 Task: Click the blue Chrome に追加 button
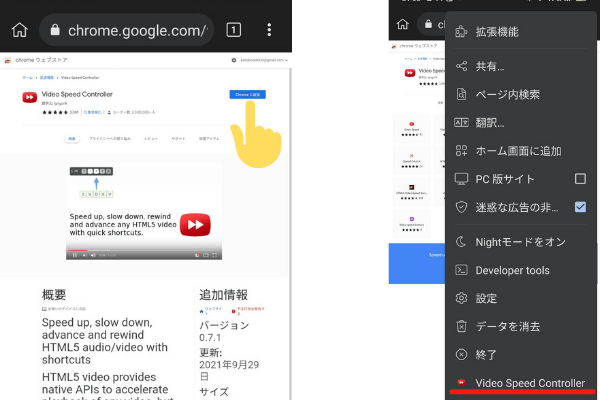(248, 94)
